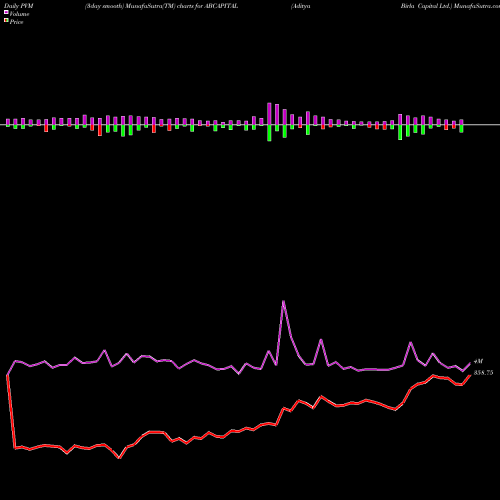Click the '4M' volume end label
The width and height of the screenshot is (500, 500).
[x=478, y=362]
